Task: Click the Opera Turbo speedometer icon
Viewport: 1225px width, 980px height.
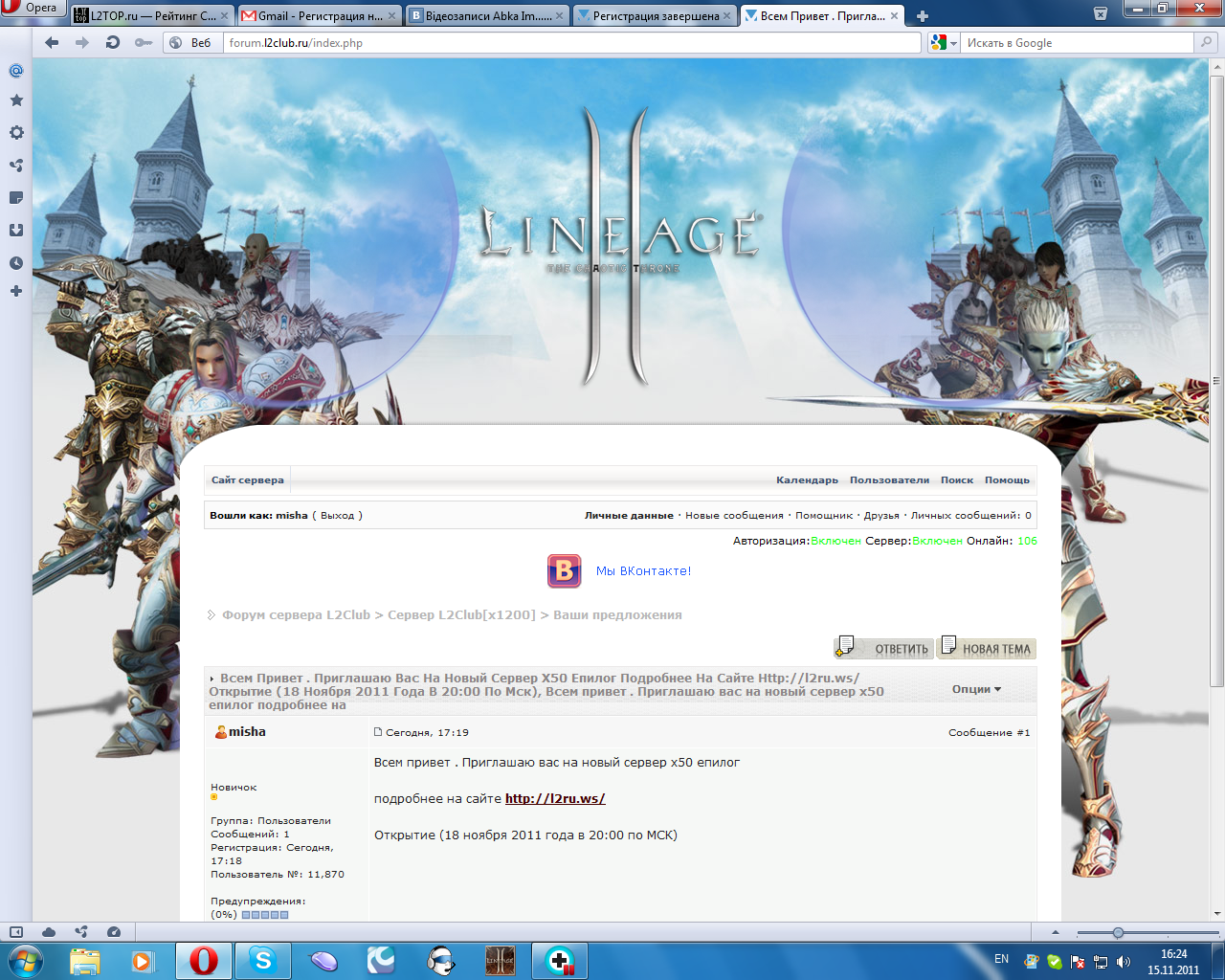Action: click(114, 931)
